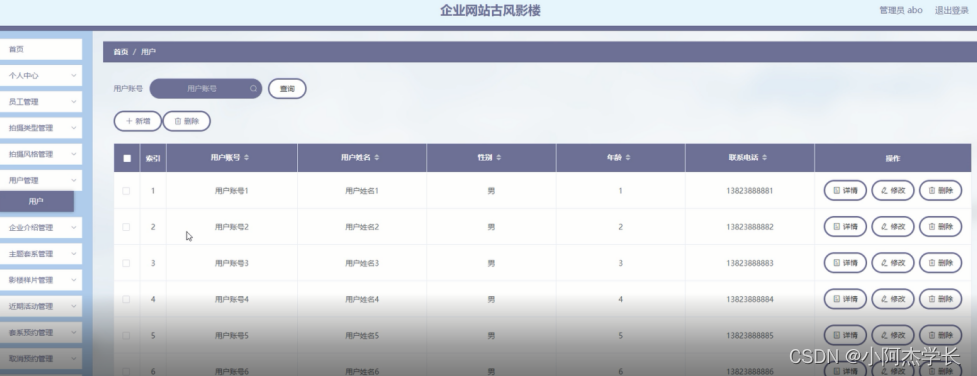Check the box for row 5
The width and height of the screenshot is (977, 376).
(126, 335)
